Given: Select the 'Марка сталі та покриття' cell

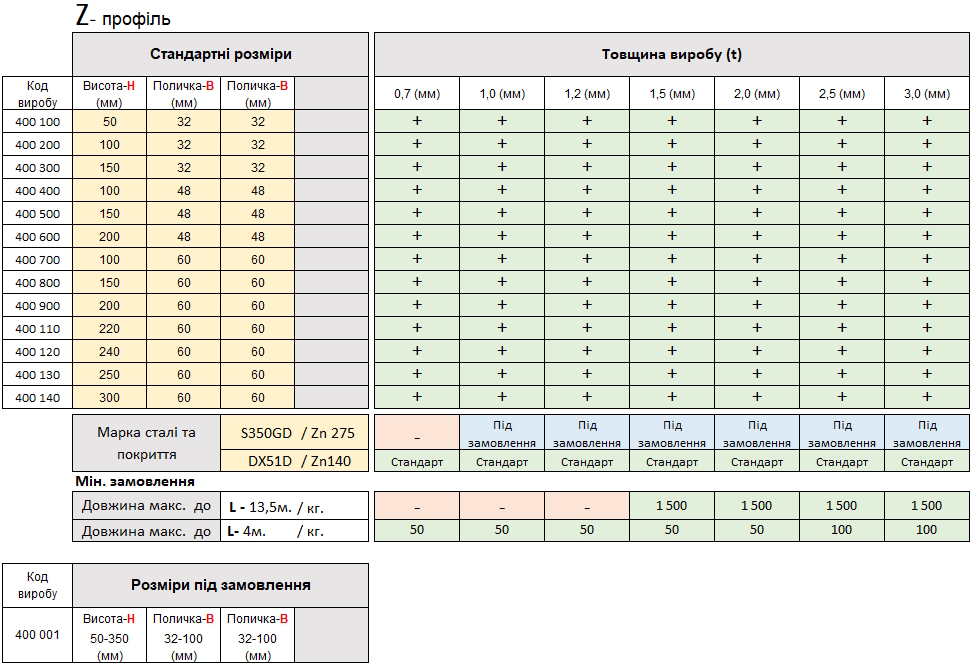Looking at the screenshot, I should 146,443.
